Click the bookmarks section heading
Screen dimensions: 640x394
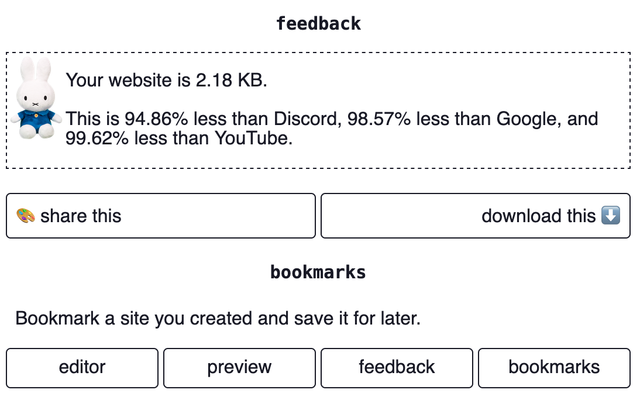pos(318,272)
